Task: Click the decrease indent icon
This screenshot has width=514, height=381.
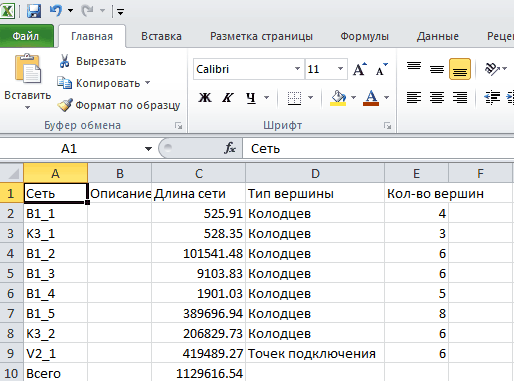Action: pyautogui.click(x=492, y=98)
